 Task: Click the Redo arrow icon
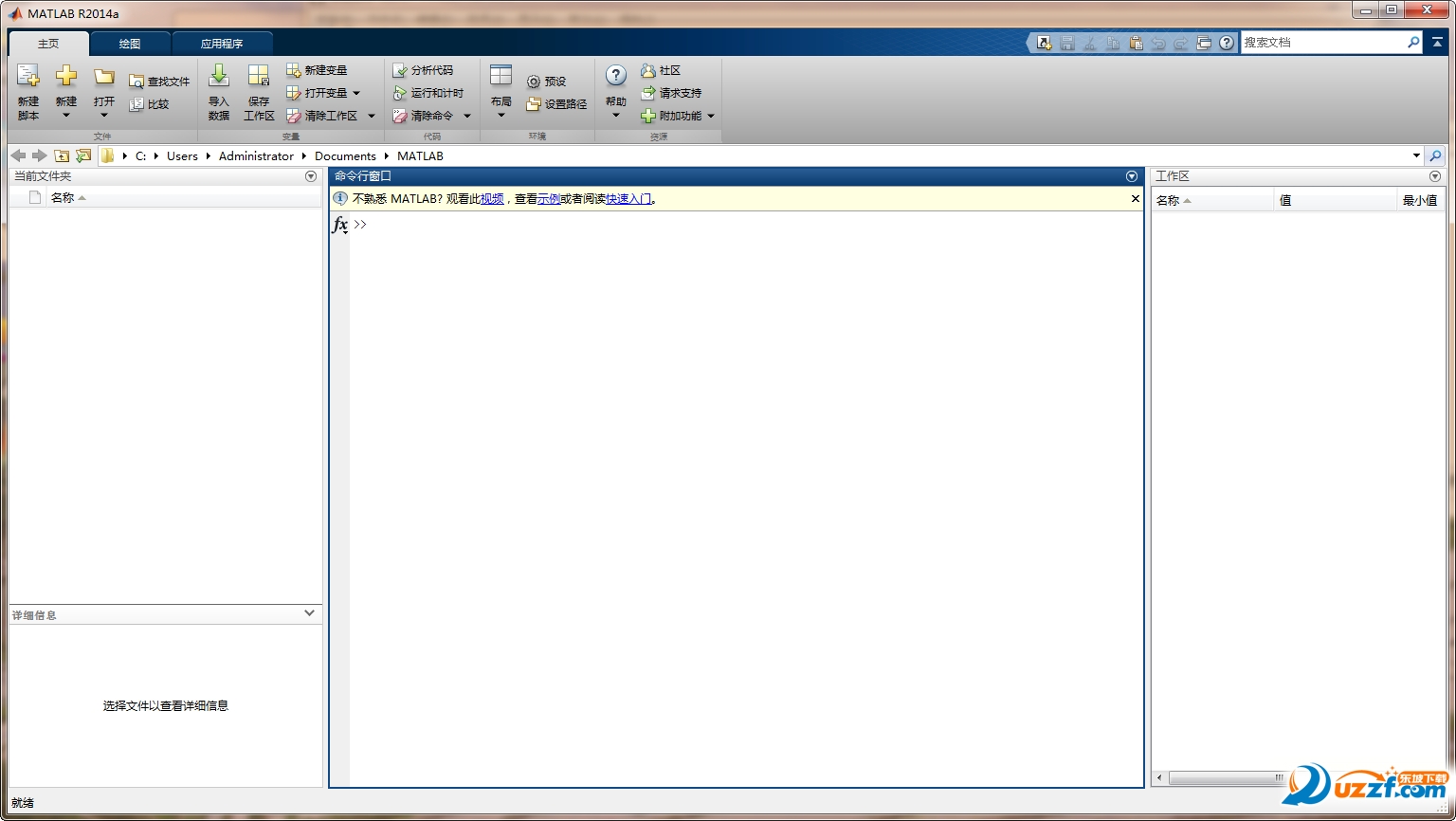coord(1181,43)
